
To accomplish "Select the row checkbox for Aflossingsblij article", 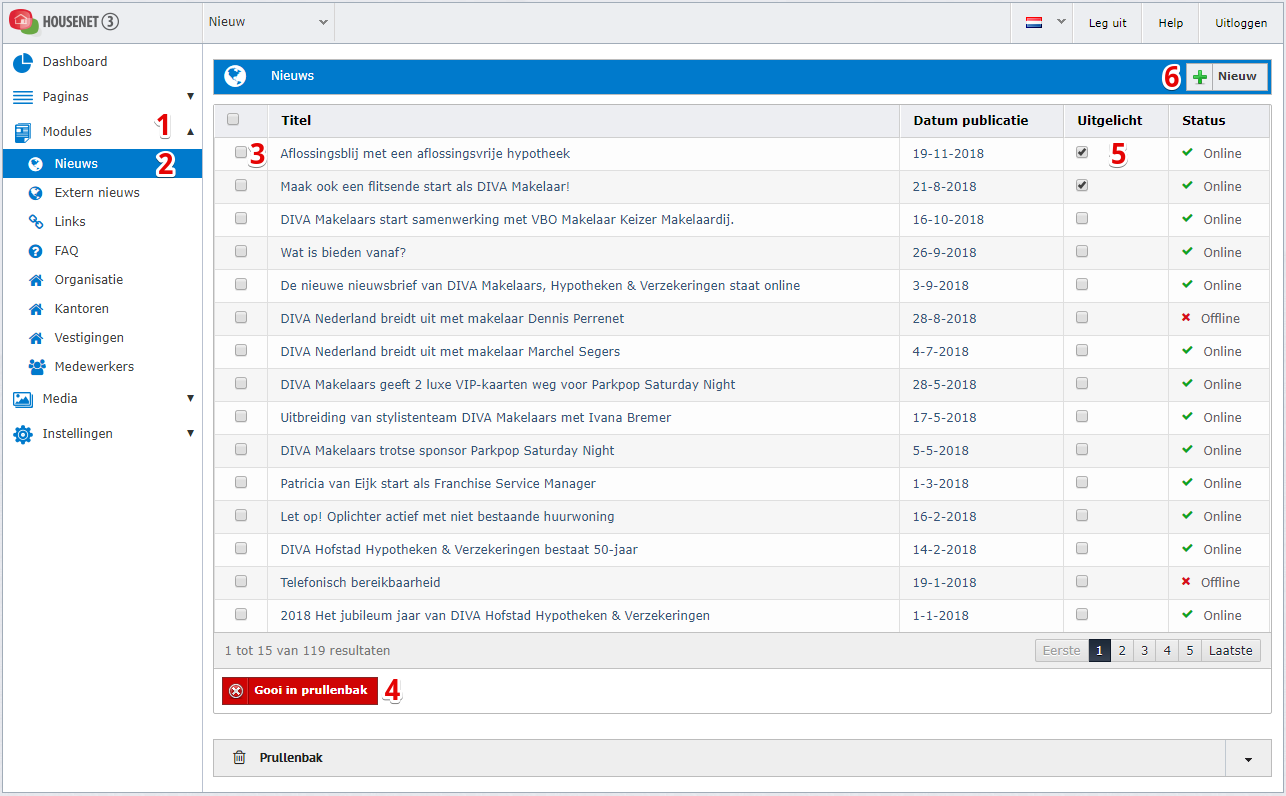I will coord(241,153).
